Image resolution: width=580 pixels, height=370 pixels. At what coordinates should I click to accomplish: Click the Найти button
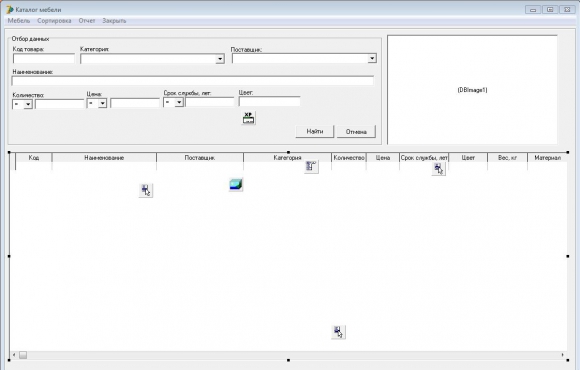pyautogui.click(x=315, y=131)
